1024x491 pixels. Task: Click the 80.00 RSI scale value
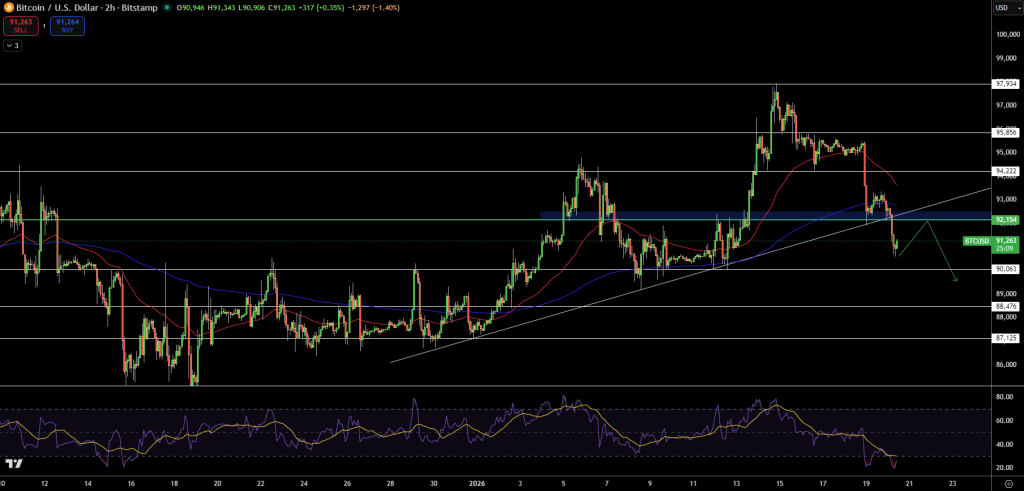point(1005,396)
